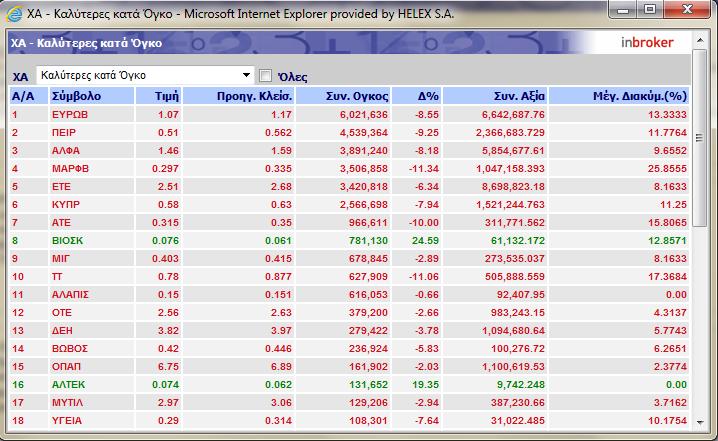Select symbol ΜΑΡΦΒ

70,169
